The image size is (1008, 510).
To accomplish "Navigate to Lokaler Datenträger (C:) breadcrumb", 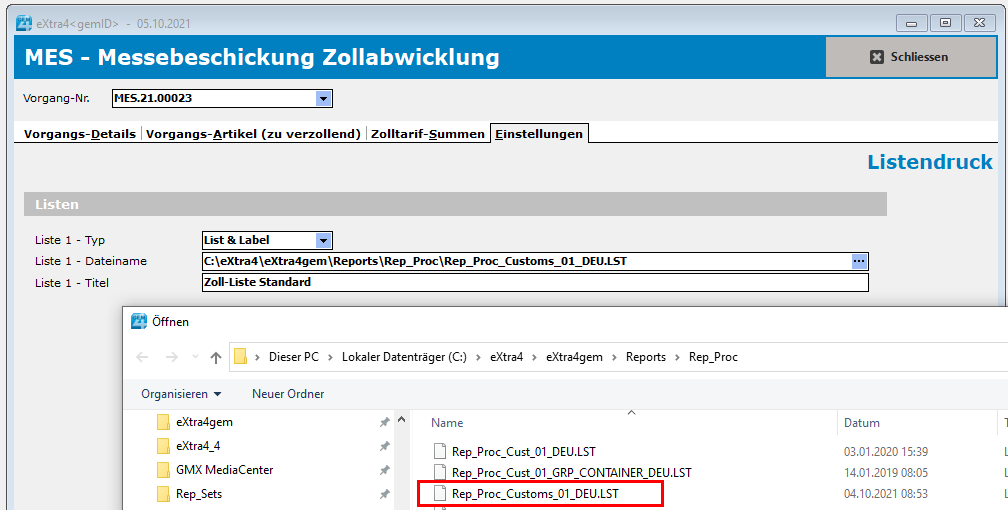I will coord(404,357).
